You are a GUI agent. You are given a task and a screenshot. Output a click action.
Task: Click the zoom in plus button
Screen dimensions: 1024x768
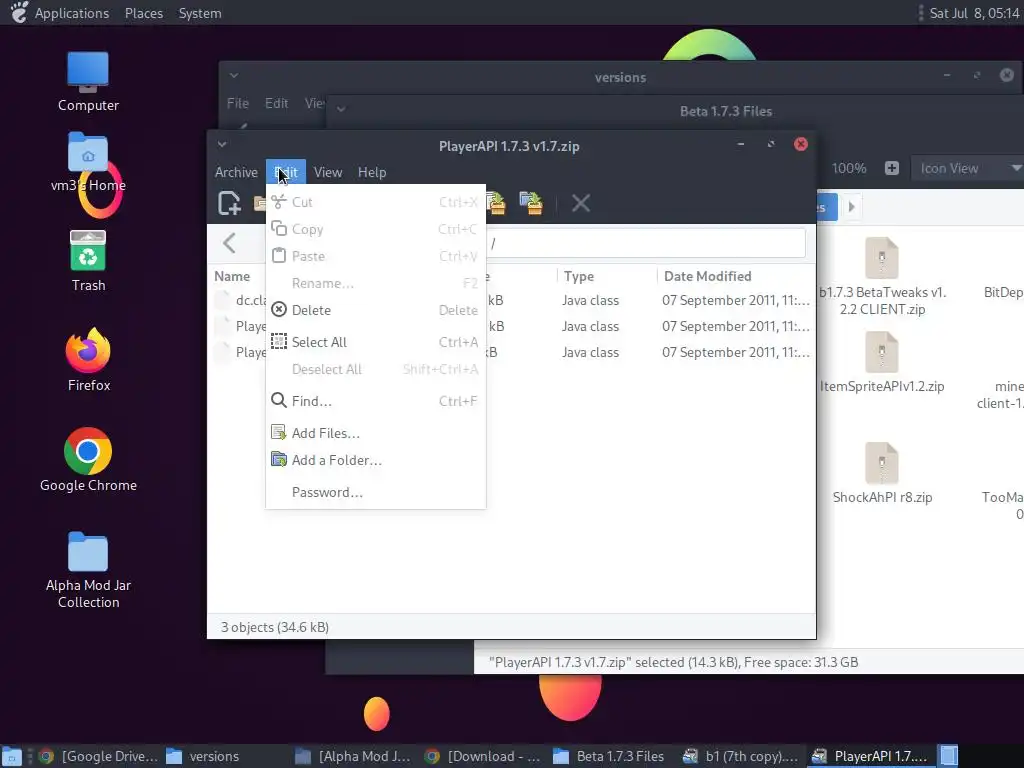click(x=891, y=168)
